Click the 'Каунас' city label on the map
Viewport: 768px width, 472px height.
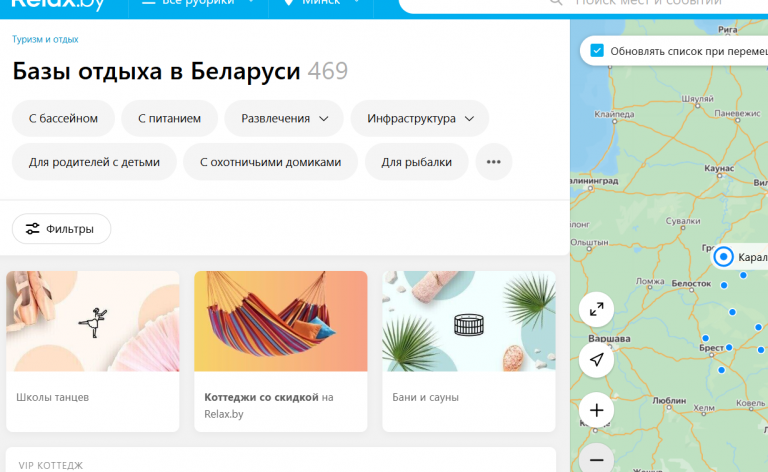coord(719,168)
